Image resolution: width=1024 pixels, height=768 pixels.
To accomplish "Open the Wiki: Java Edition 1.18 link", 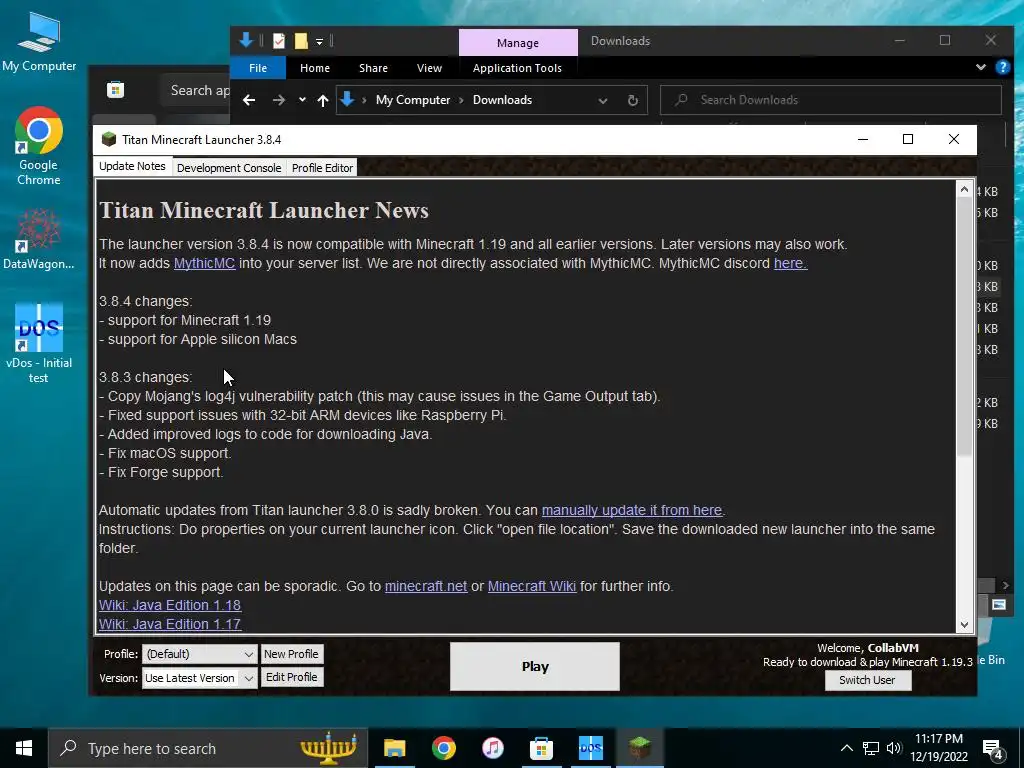I will pyautogui.click(x=170, y=605).
